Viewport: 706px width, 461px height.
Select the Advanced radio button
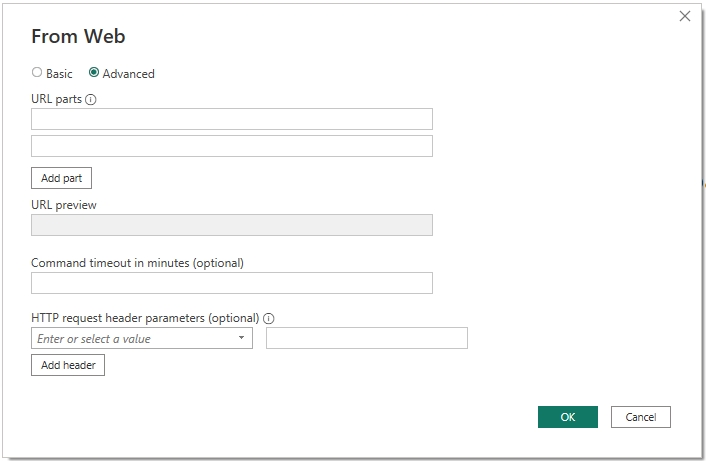click(x=94, y=73)
